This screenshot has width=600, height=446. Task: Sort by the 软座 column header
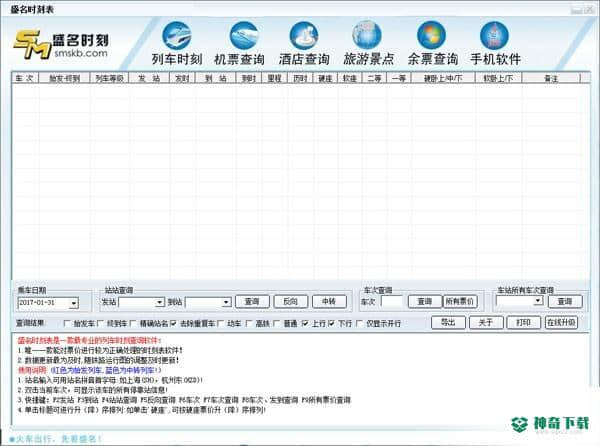pos(350,78)
